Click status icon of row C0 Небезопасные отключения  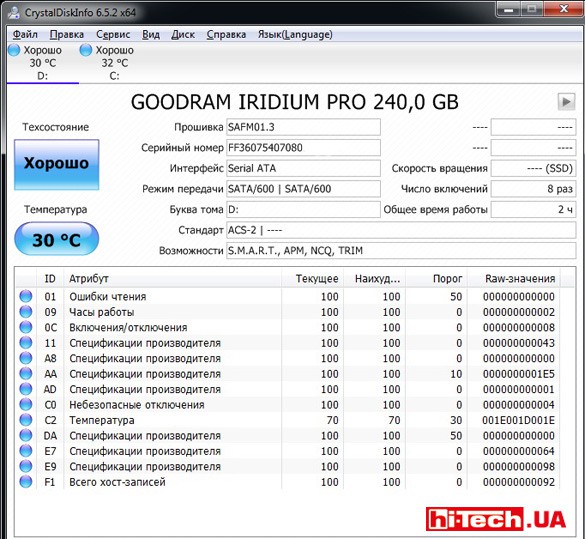click(x=26, y=405)
